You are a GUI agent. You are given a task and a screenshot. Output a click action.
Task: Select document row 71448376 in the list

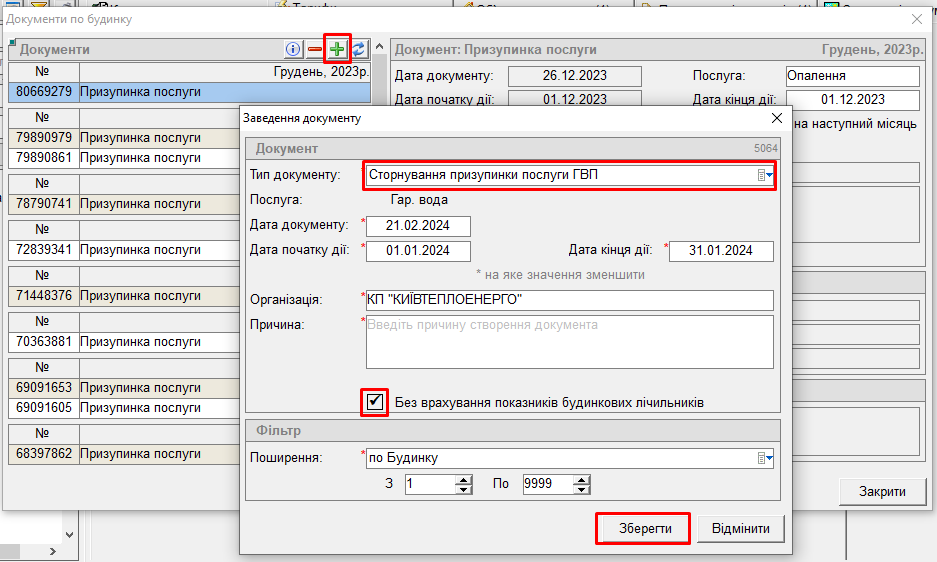click(190, 296)
